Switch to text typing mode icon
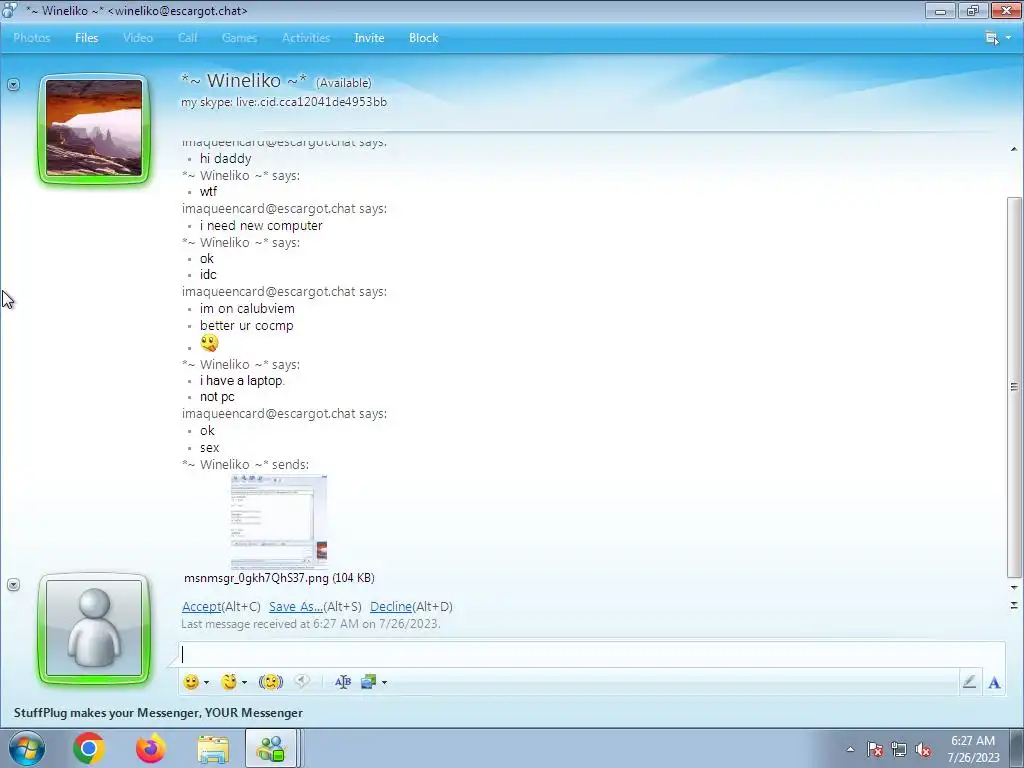 (994, 682)
